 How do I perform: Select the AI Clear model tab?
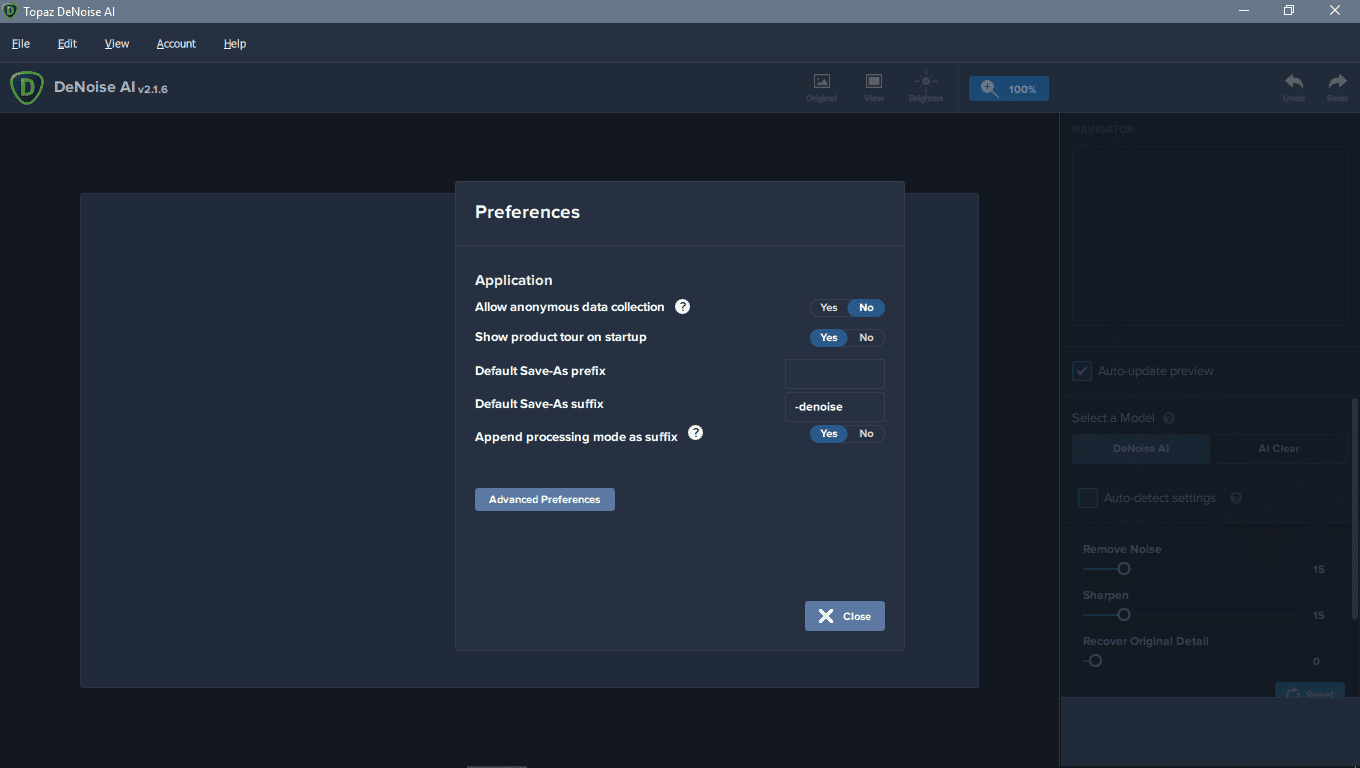click(x=1278, y=449)
